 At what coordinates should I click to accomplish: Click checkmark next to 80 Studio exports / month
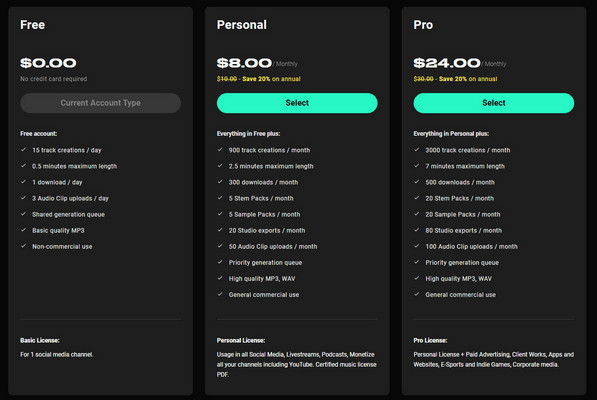point(416,230)
